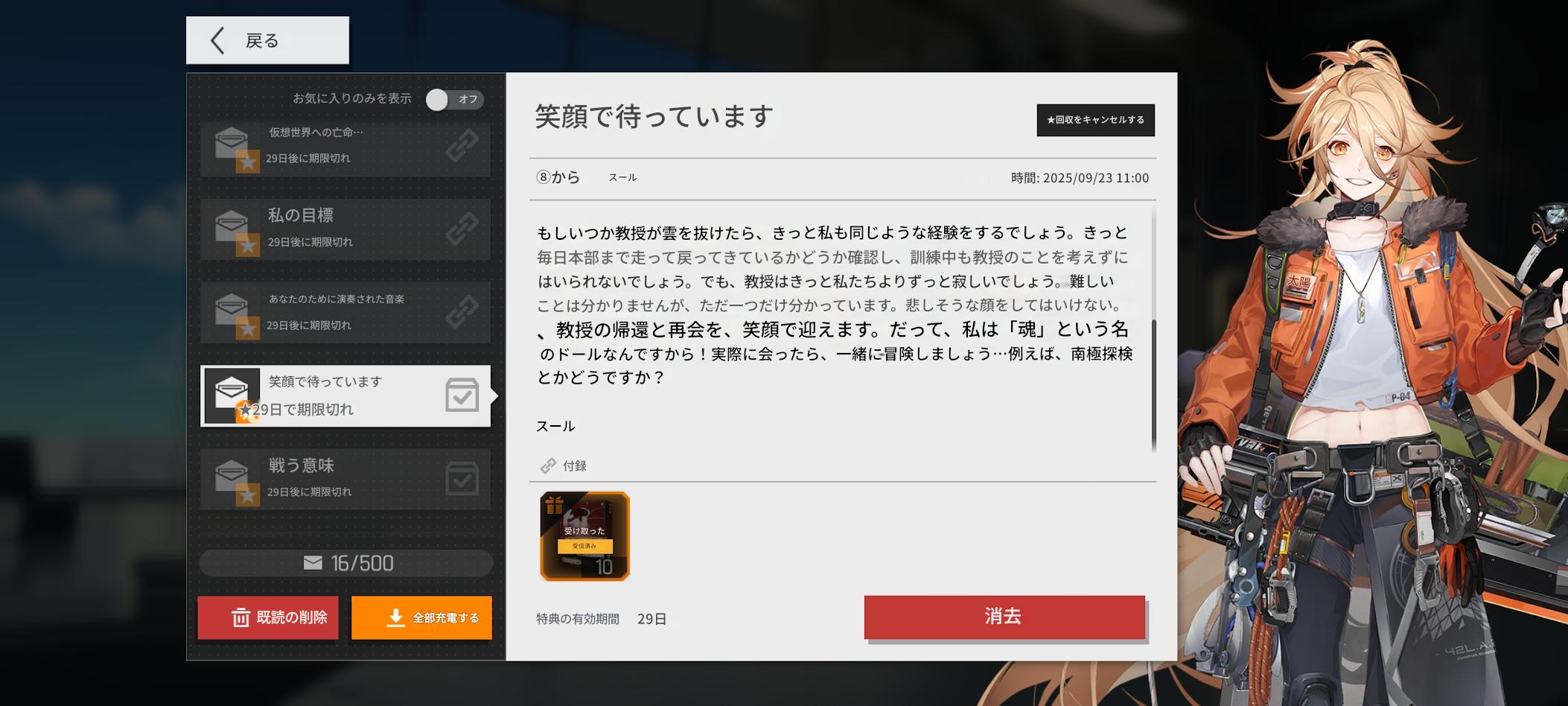Click the 16/500 mail count bar

tap(345, 563)
